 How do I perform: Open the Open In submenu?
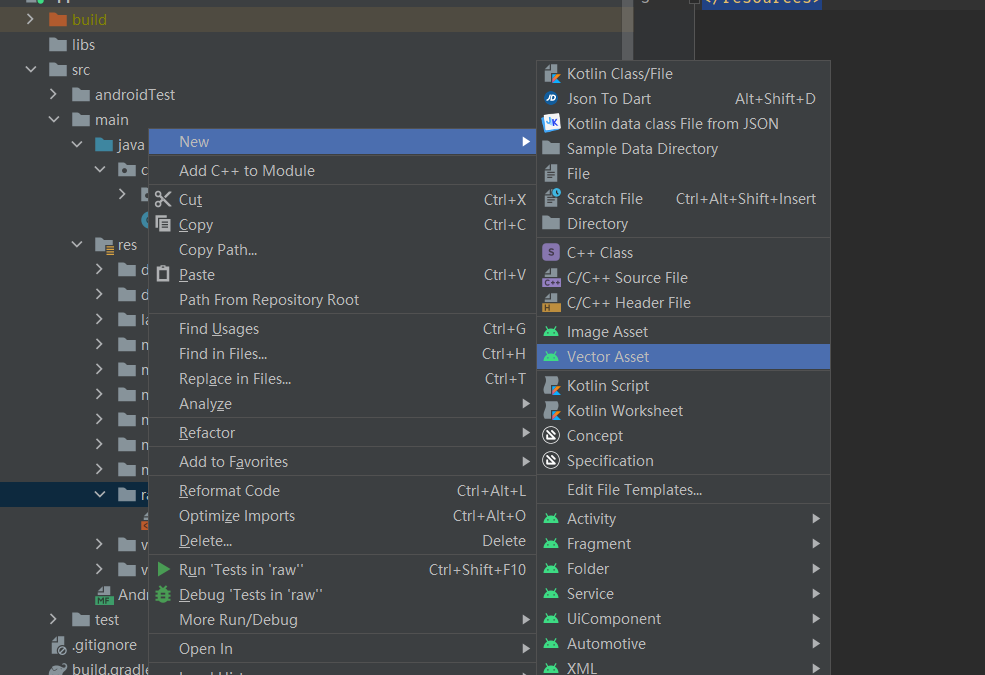point(342,649)
